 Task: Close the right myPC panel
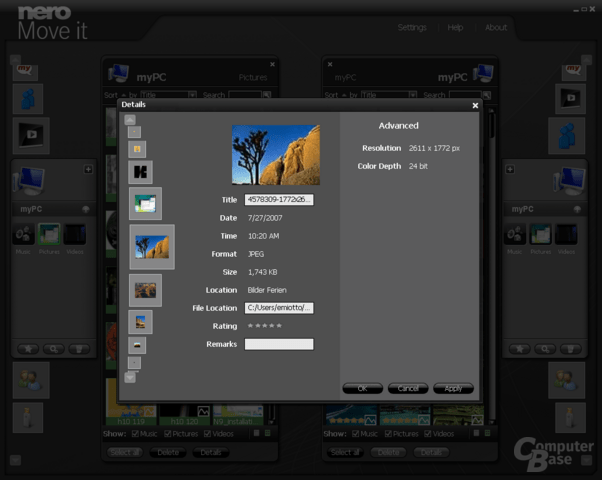click(x=330, y=65)
